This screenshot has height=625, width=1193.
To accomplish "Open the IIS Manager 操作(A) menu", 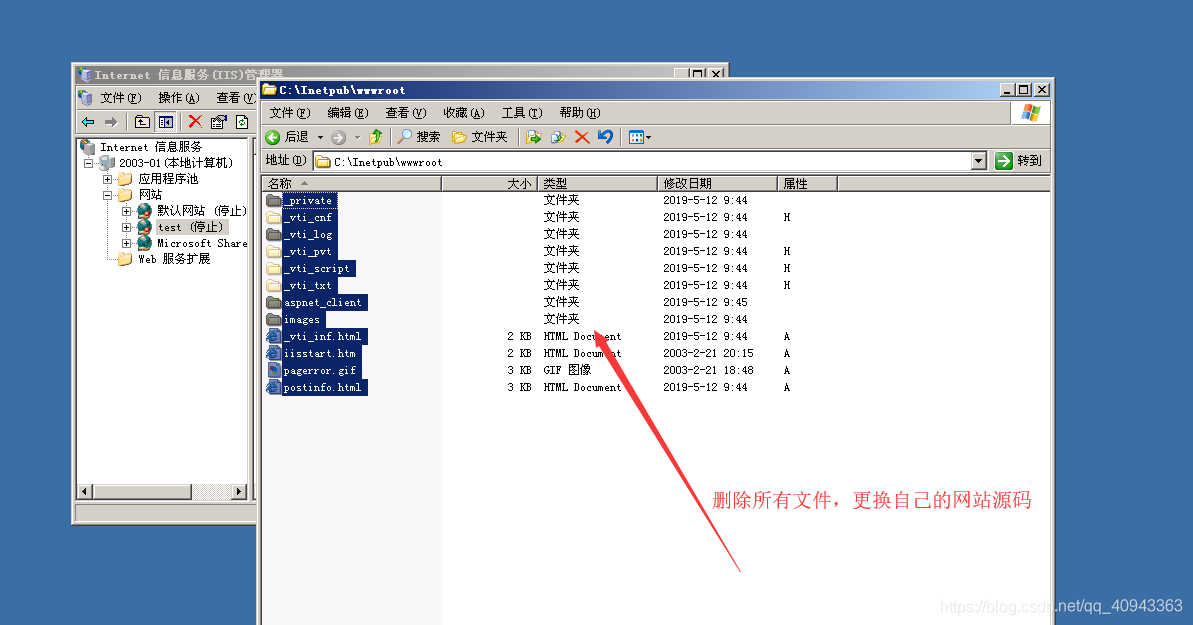I will (x=179, y=98).
